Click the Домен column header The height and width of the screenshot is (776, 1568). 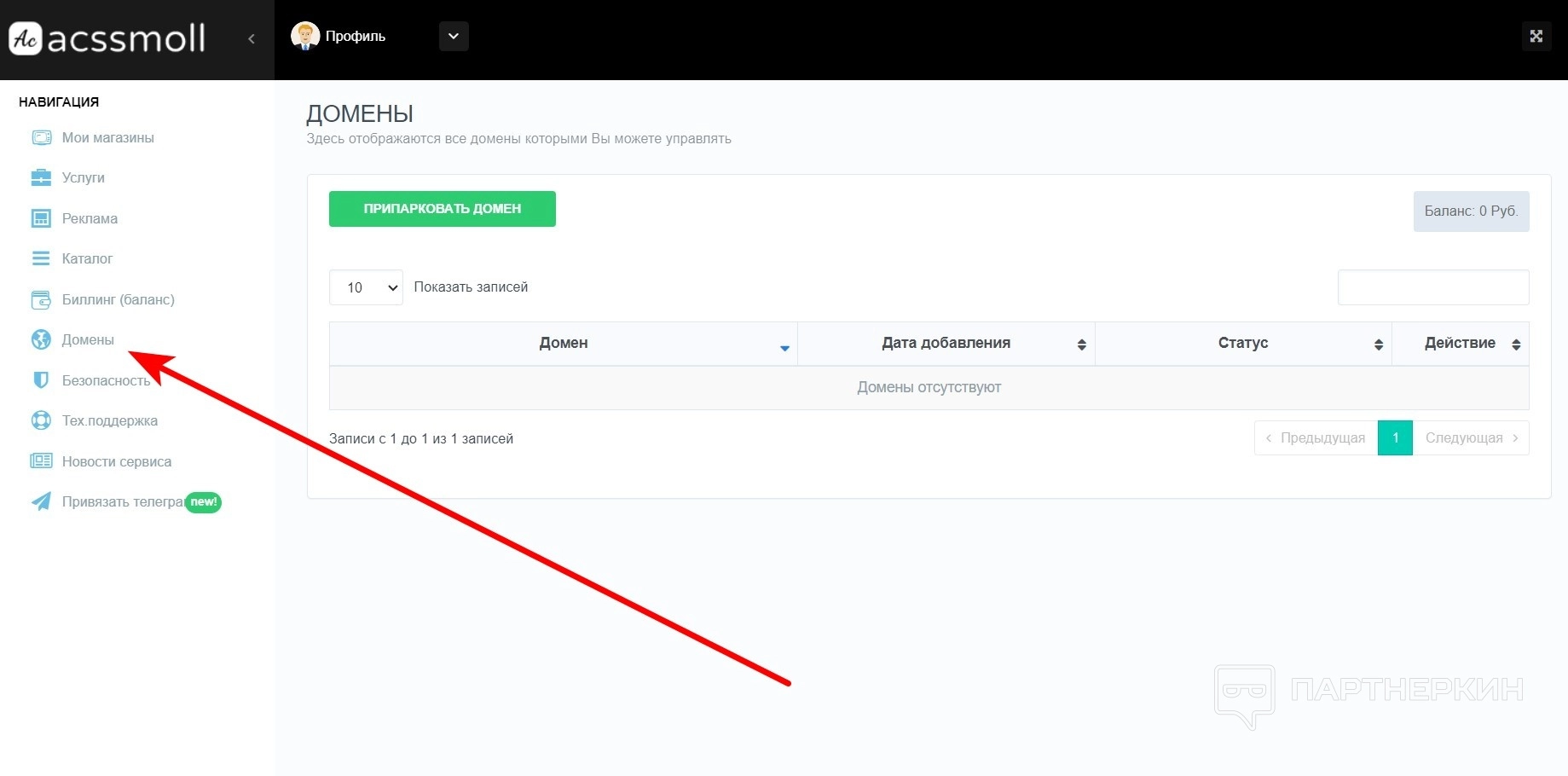[564, 343]
